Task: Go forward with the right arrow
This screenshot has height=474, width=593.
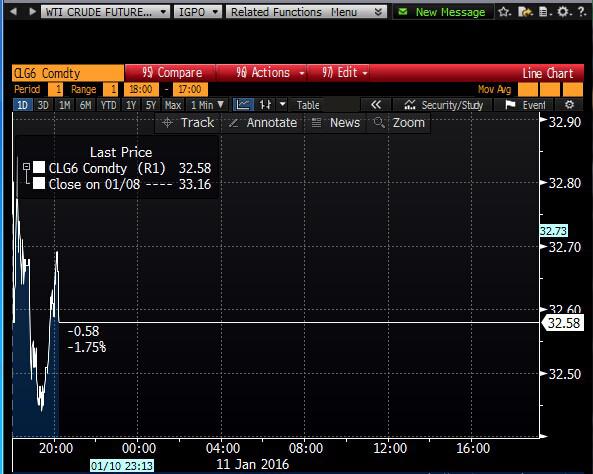Action: (x=33, y=12)
